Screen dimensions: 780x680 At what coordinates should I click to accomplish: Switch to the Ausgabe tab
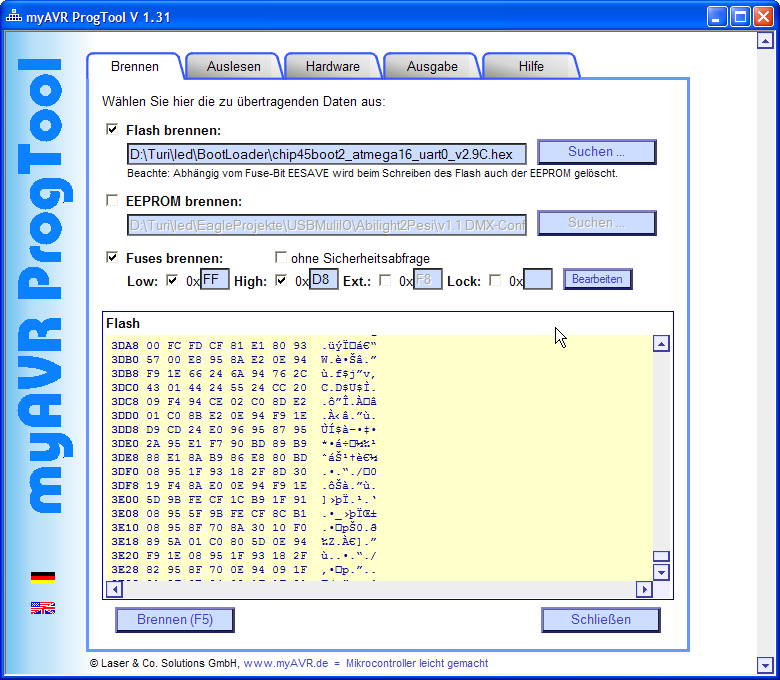[x=432, y=66]
